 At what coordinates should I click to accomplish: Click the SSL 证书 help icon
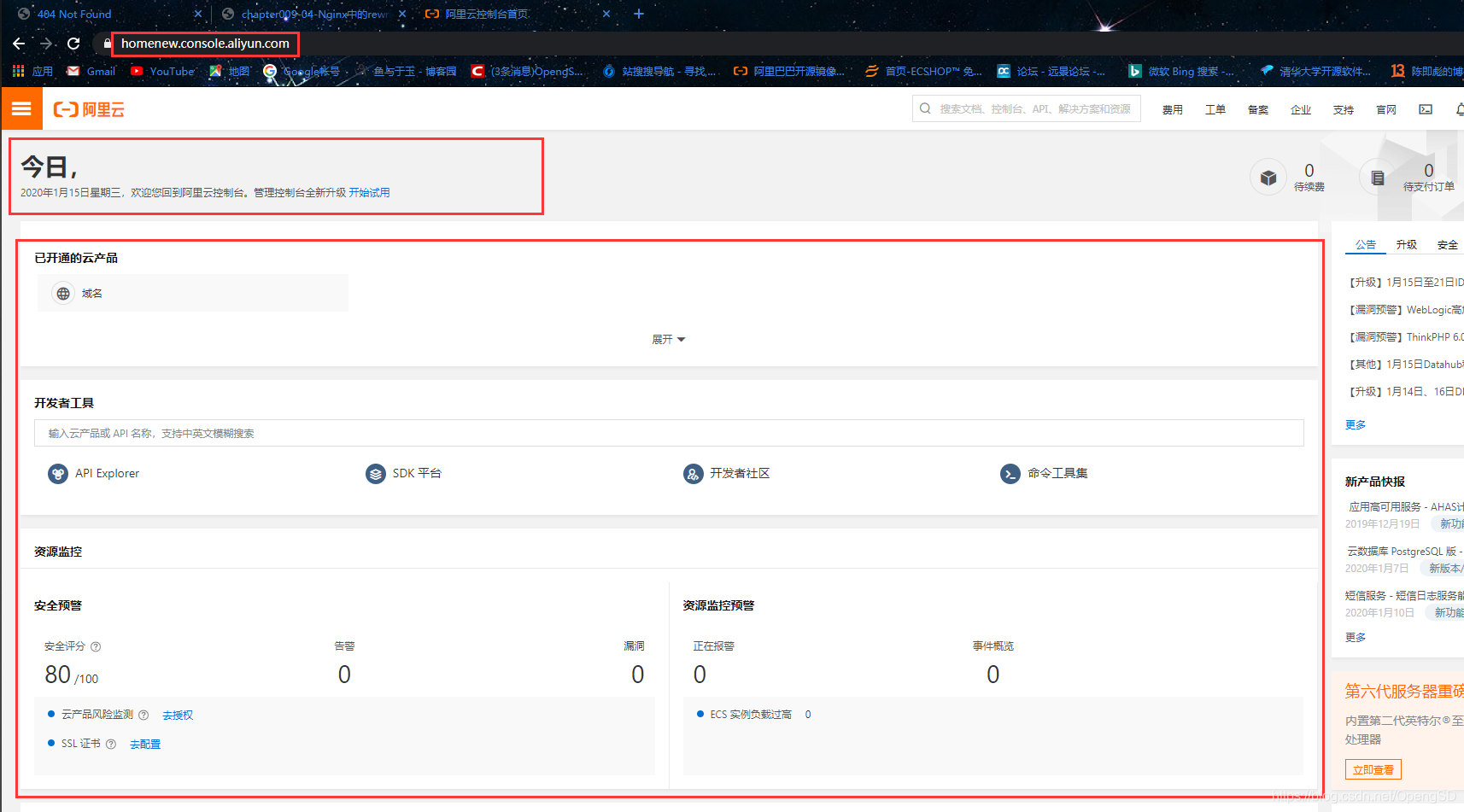(111, 745)
